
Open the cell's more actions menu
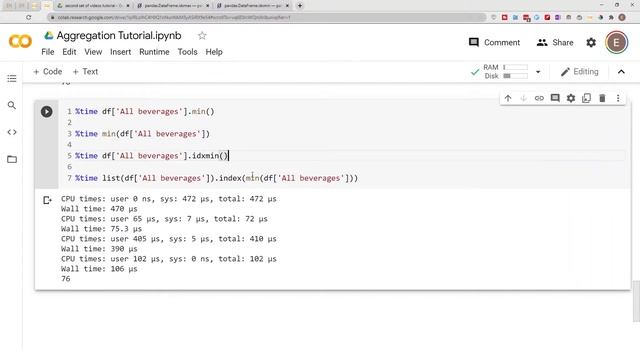pyautogui.click(x=618, y=98)
